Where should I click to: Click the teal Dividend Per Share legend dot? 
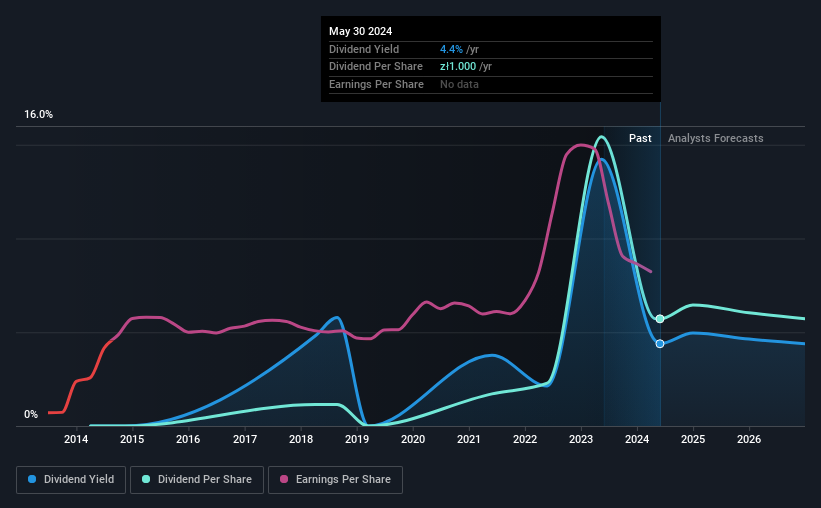[x=146, y=479]
